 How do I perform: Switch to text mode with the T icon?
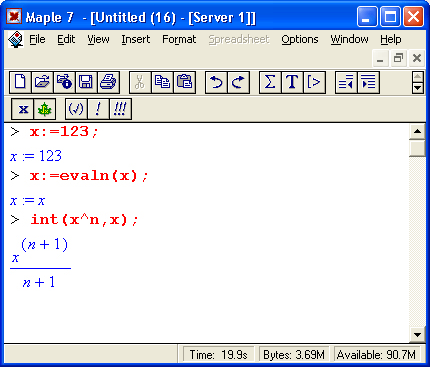pos(292,82)
